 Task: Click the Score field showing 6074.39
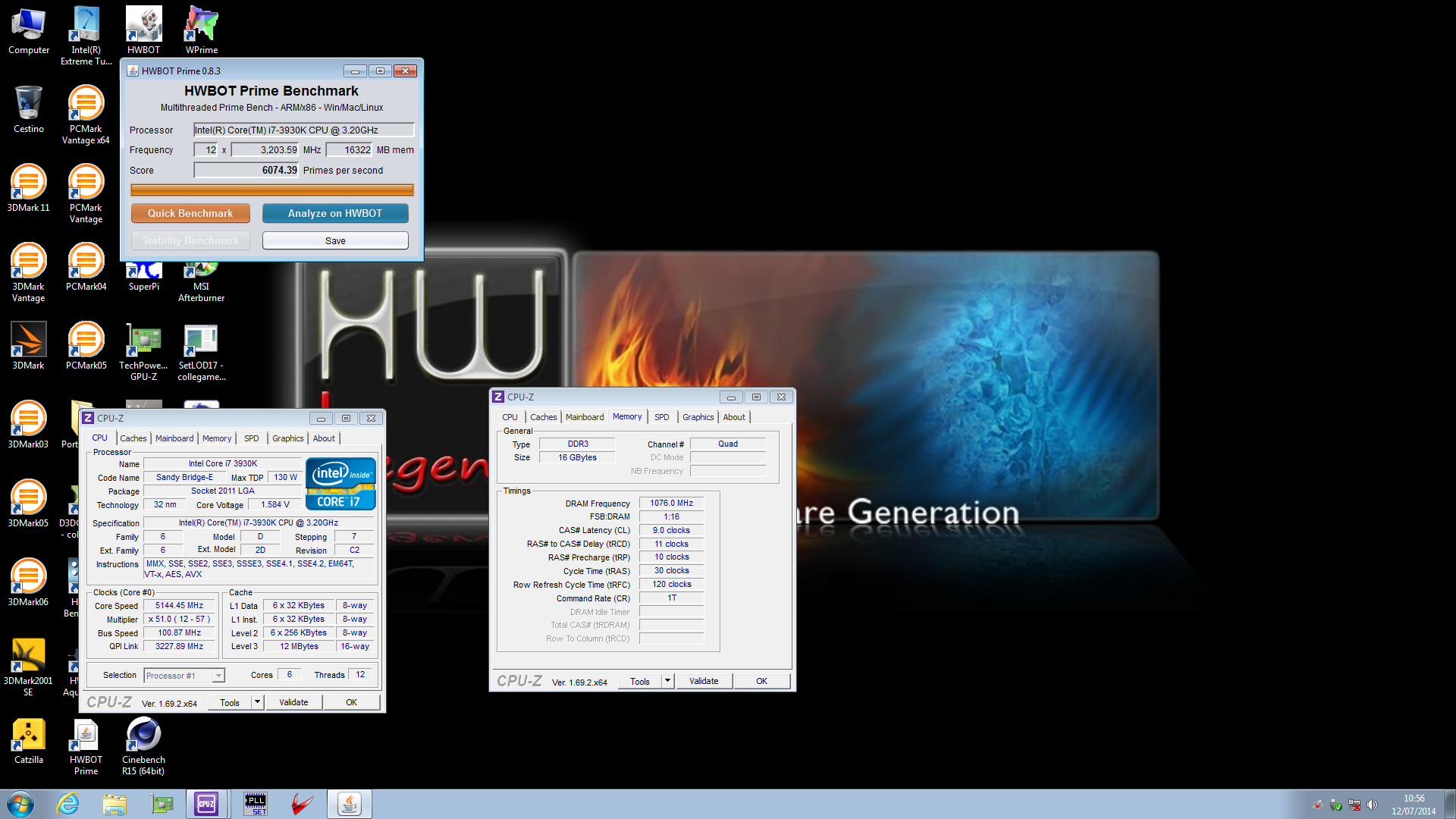pos(246,170)
